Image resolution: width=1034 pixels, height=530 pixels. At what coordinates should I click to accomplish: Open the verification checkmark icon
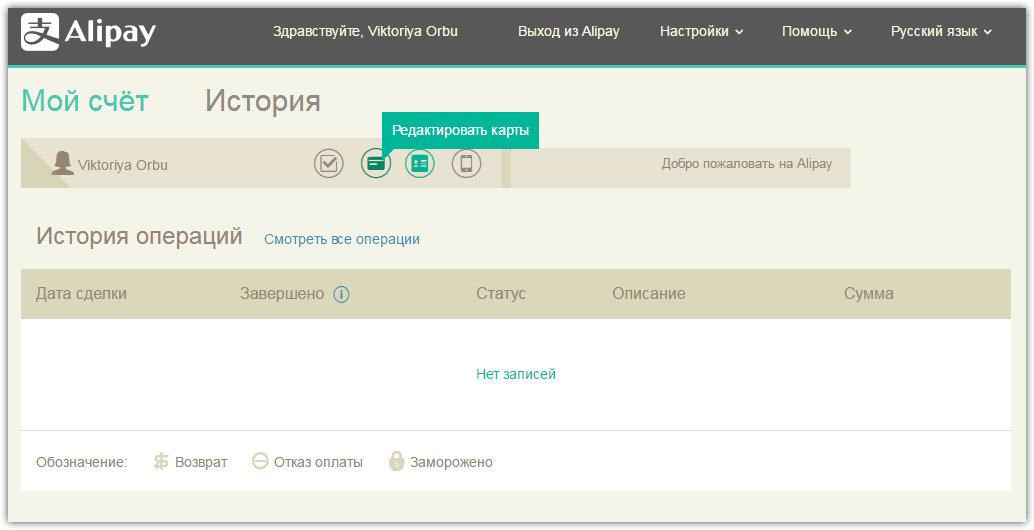click(328, 163)
